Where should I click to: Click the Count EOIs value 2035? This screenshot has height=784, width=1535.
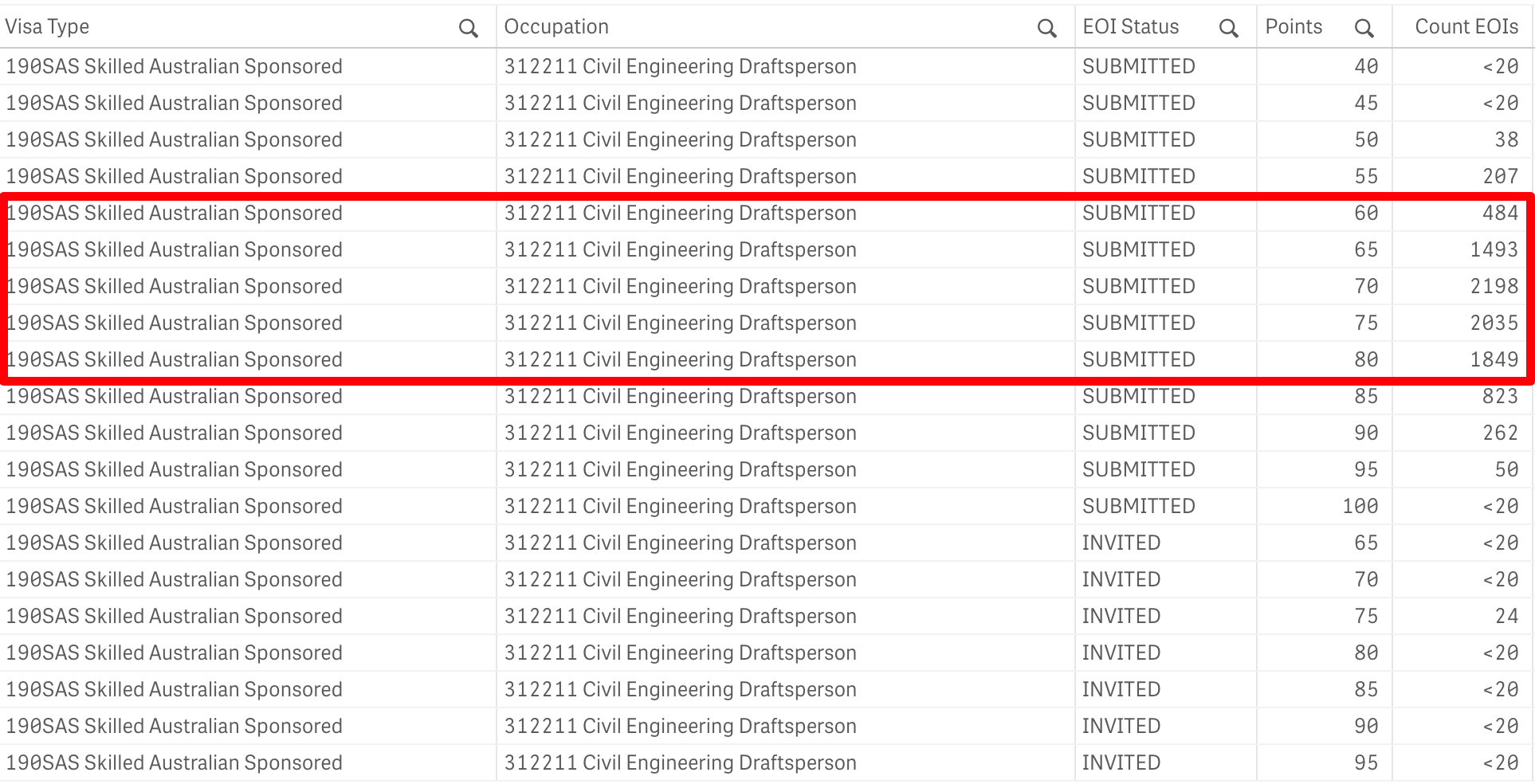[1494, 323]
